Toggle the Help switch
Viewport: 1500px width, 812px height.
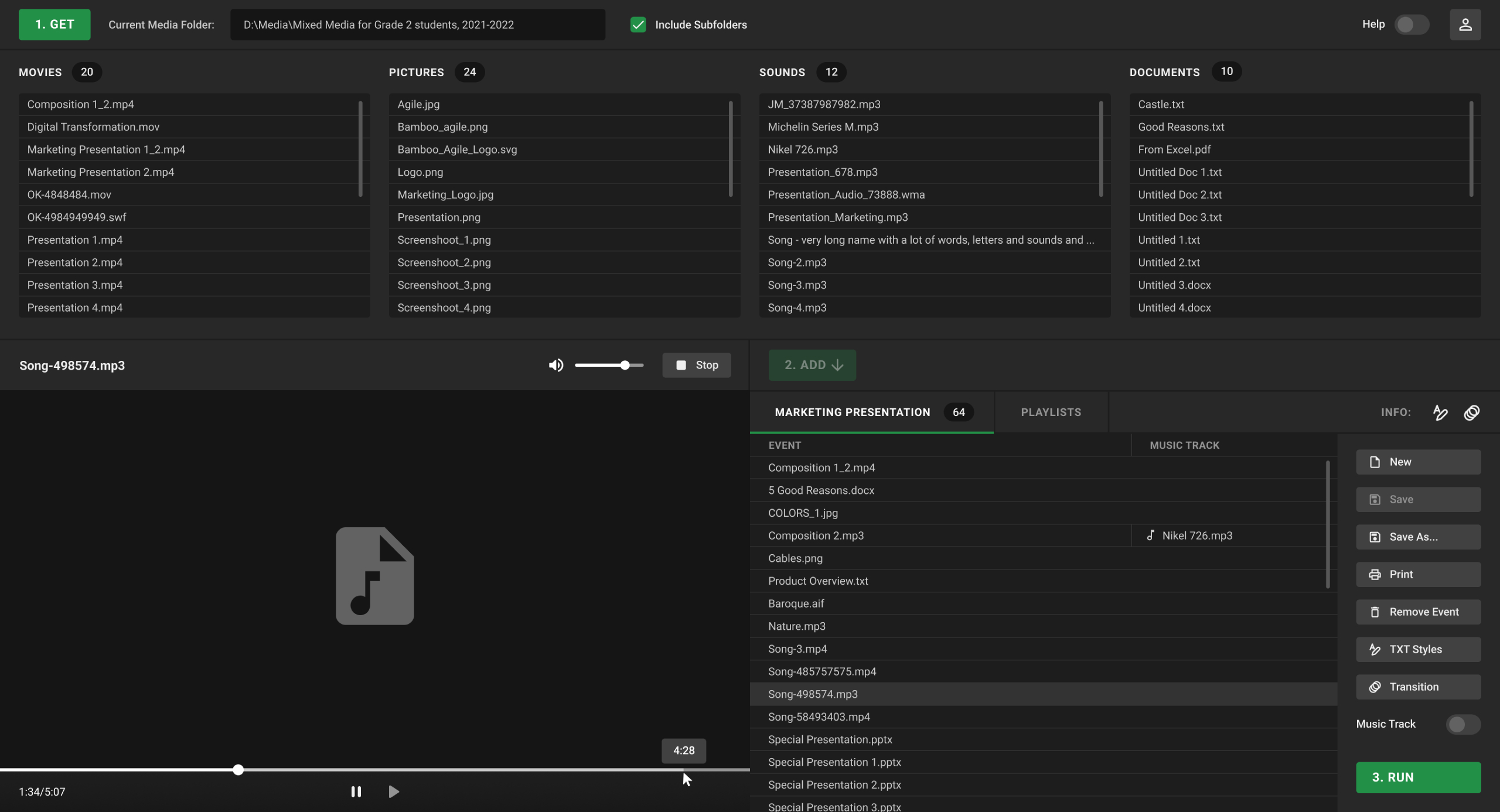click(1411, 25)
